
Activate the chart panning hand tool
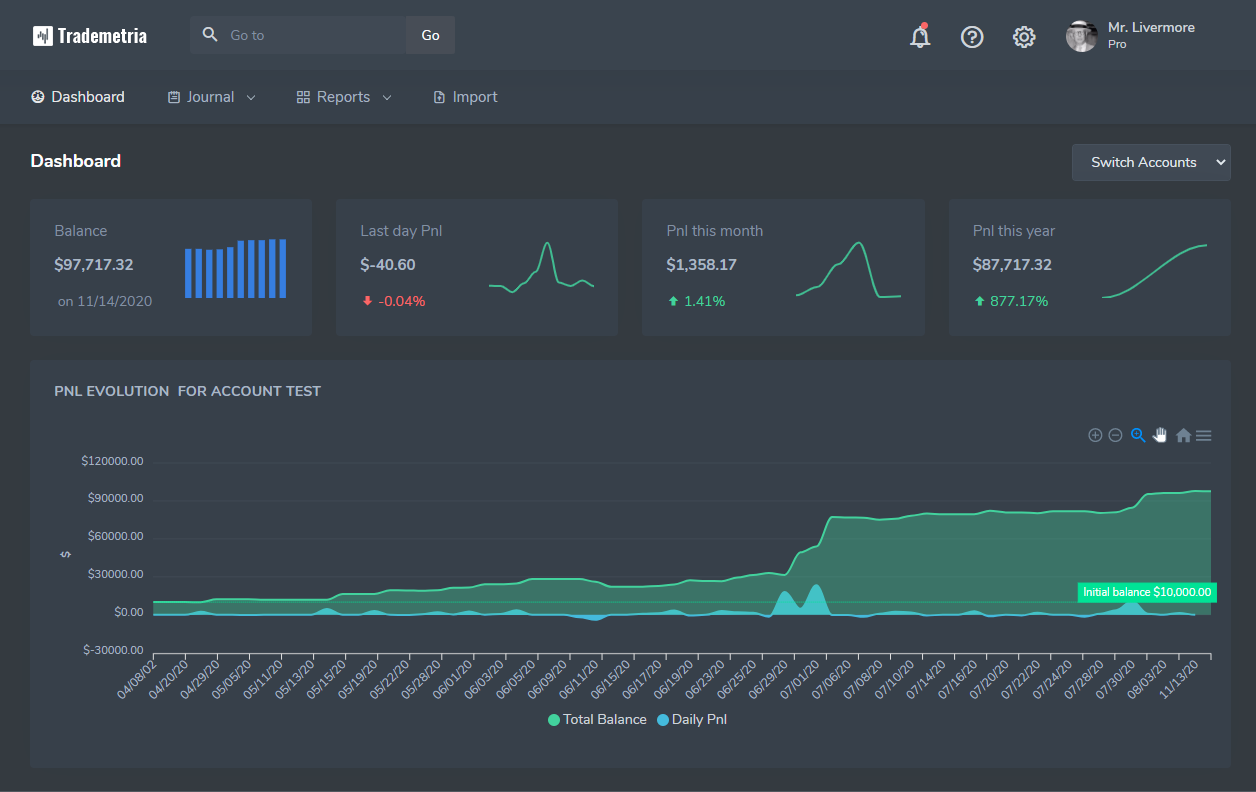1160,435
